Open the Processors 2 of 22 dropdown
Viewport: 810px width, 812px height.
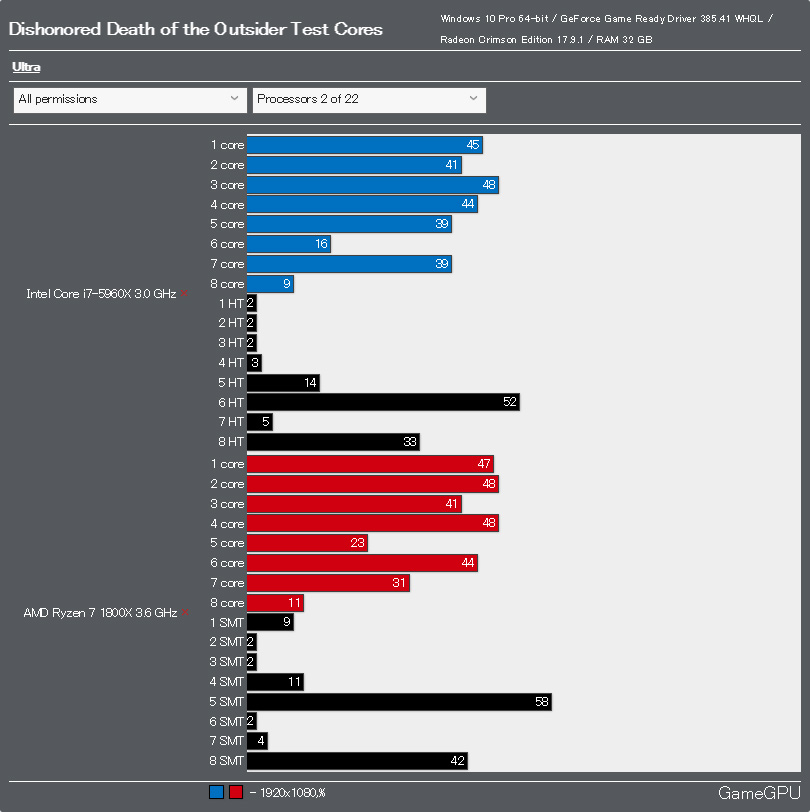point(369,100)
